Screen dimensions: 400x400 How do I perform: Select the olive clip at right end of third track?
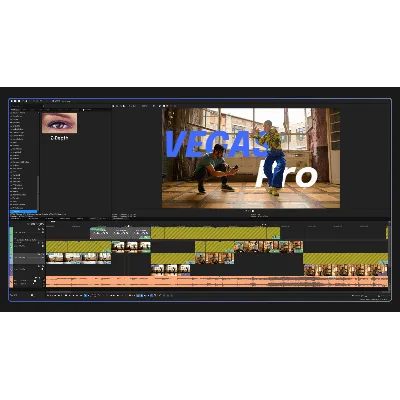point(345,259)
